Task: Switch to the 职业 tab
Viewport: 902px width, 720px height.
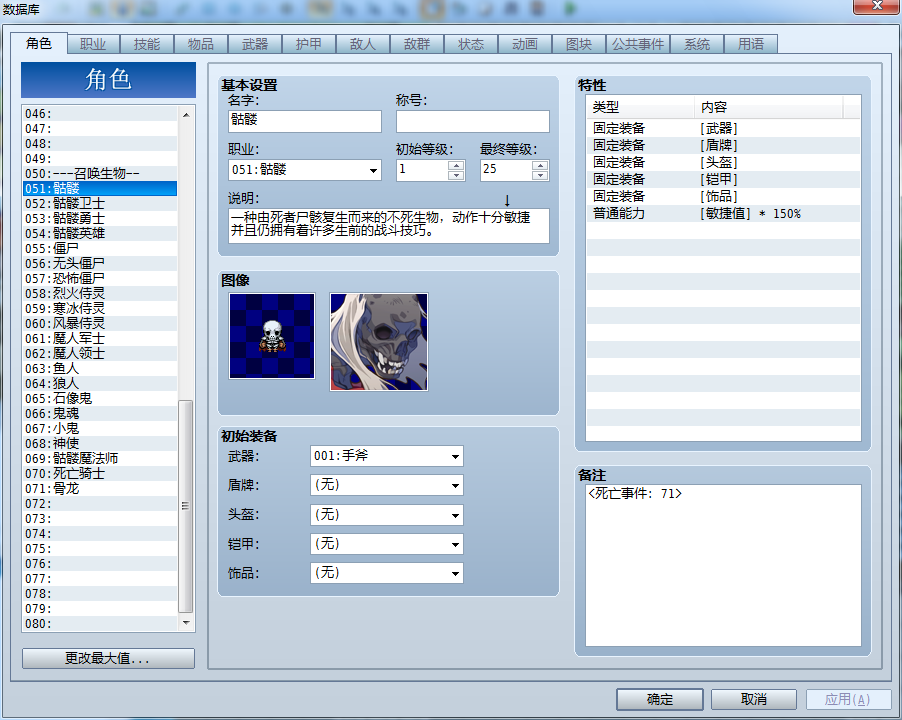Action: pyautogui.click(x=93, y=44)
